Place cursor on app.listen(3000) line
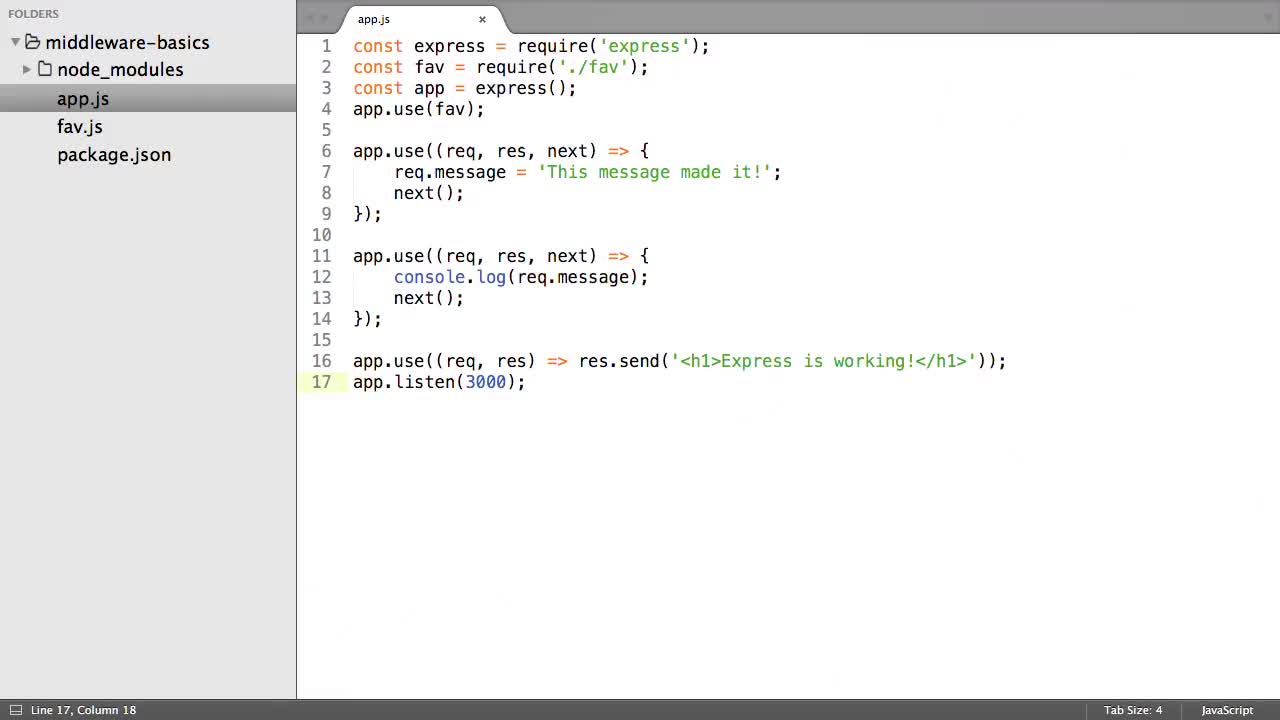 pos(440,382)
